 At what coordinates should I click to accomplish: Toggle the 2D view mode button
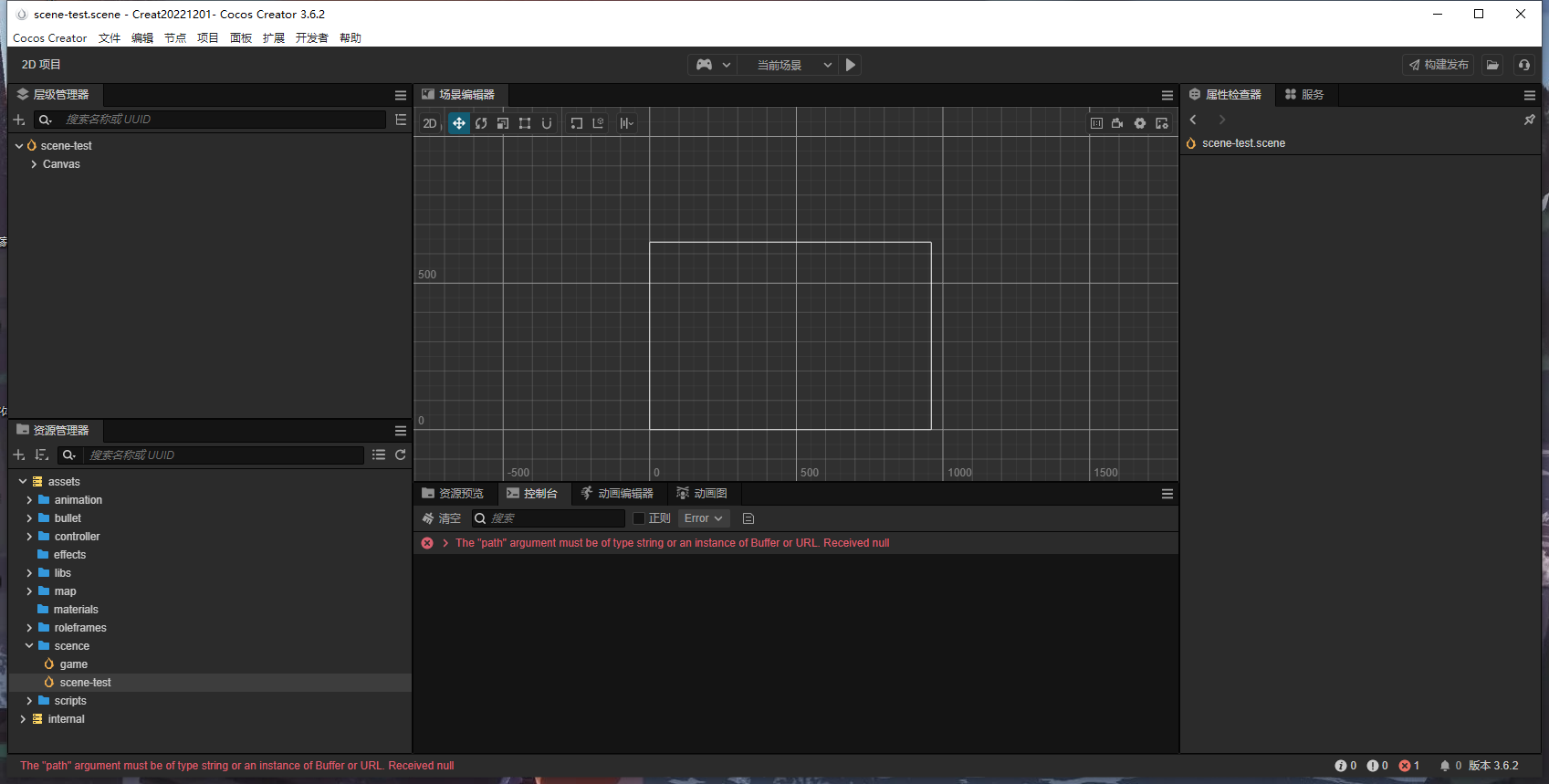(x=430, y=123)
